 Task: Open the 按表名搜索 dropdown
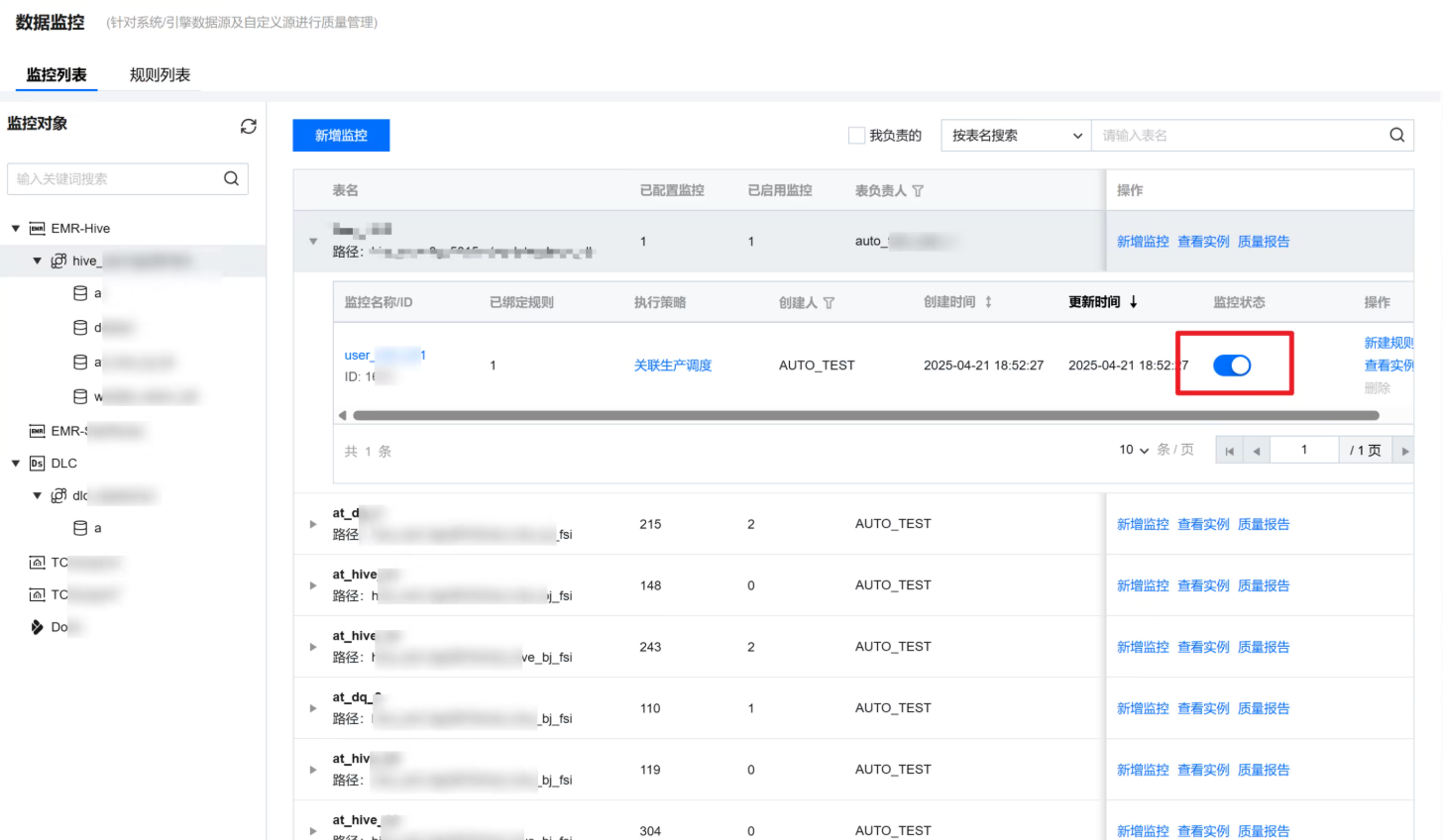(1016, 136)
